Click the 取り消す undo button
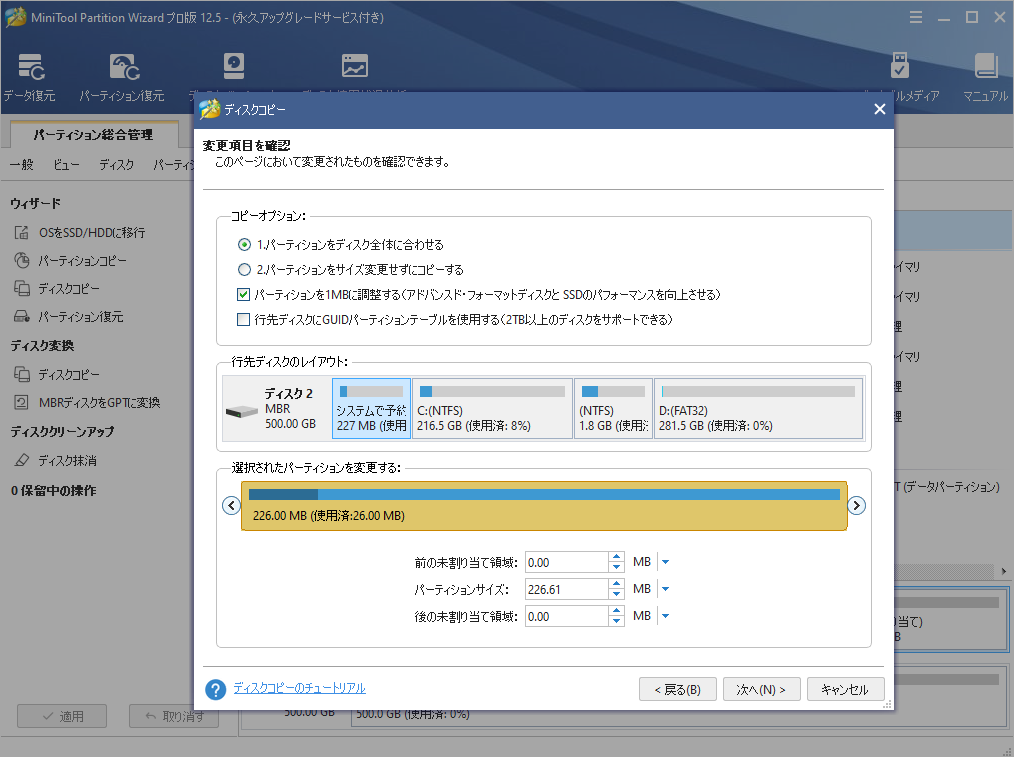The image size is (1014, 757). tap(174, 716)
